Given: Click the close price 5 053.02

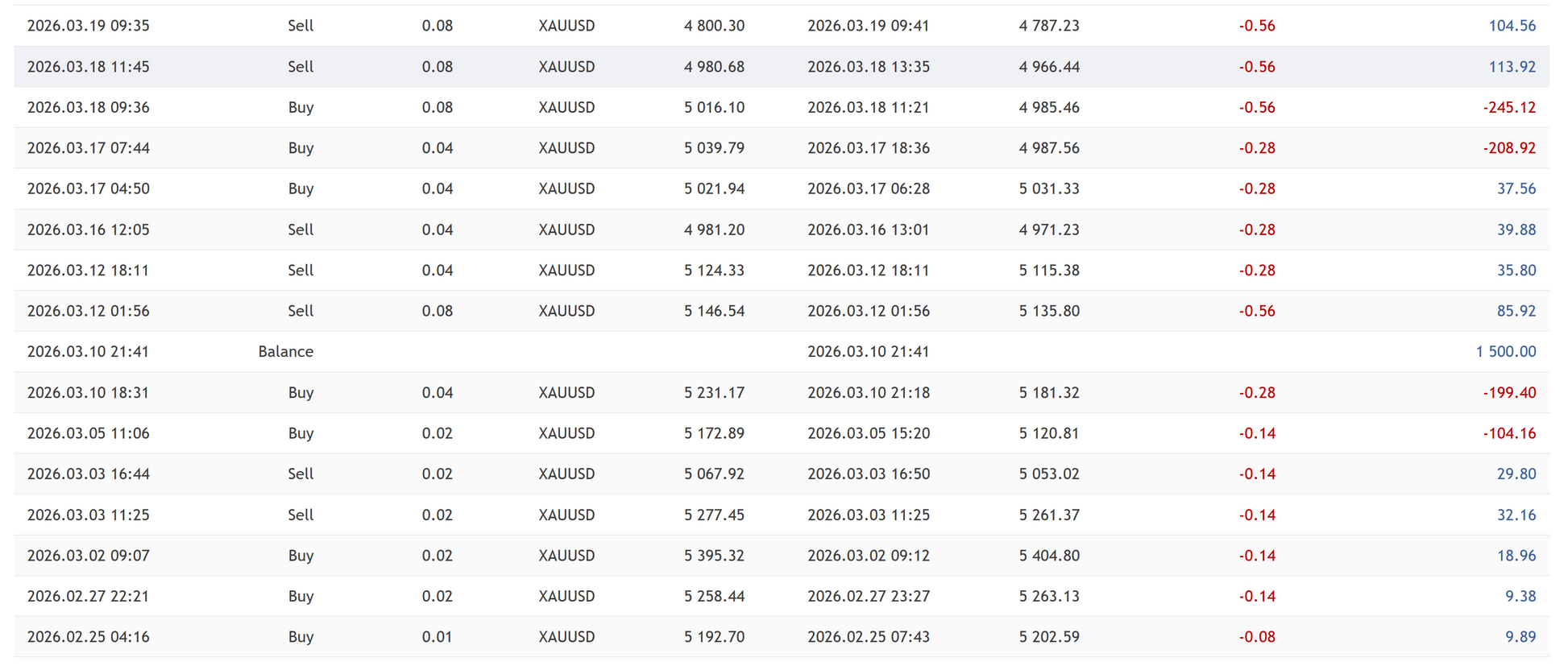Looking at the screenshot, I should [1048, 474].
